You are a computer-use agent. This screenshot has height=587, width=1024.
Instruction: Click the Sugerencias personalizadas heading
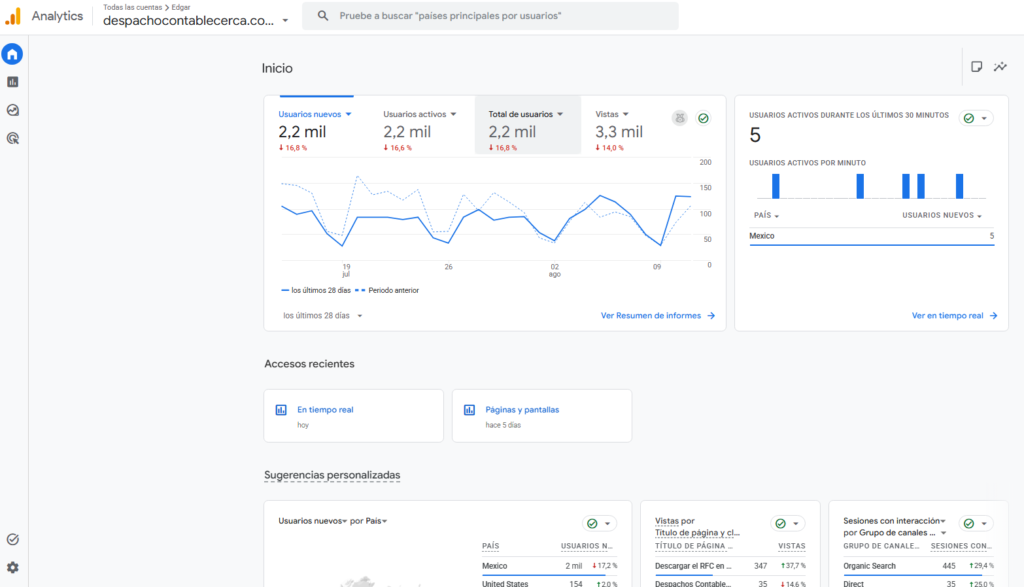[332, 475]
